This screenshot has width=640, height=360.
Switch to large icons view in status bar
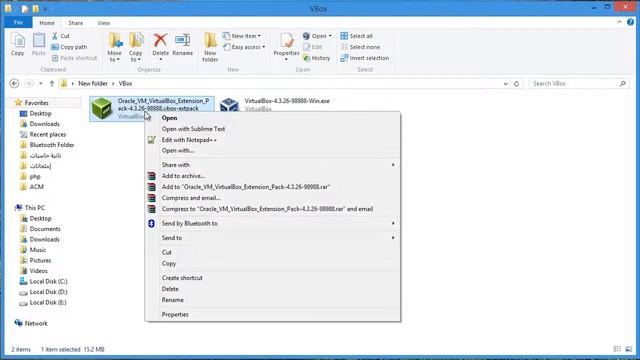(x=629, y=349)
